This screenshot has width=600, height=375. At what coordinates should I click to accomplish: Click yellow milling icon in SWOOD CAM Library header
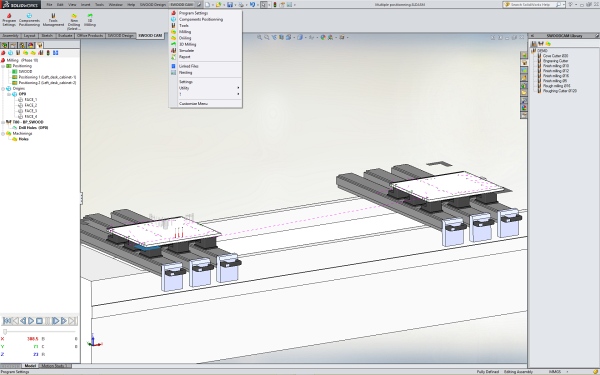tap(548, 44)
